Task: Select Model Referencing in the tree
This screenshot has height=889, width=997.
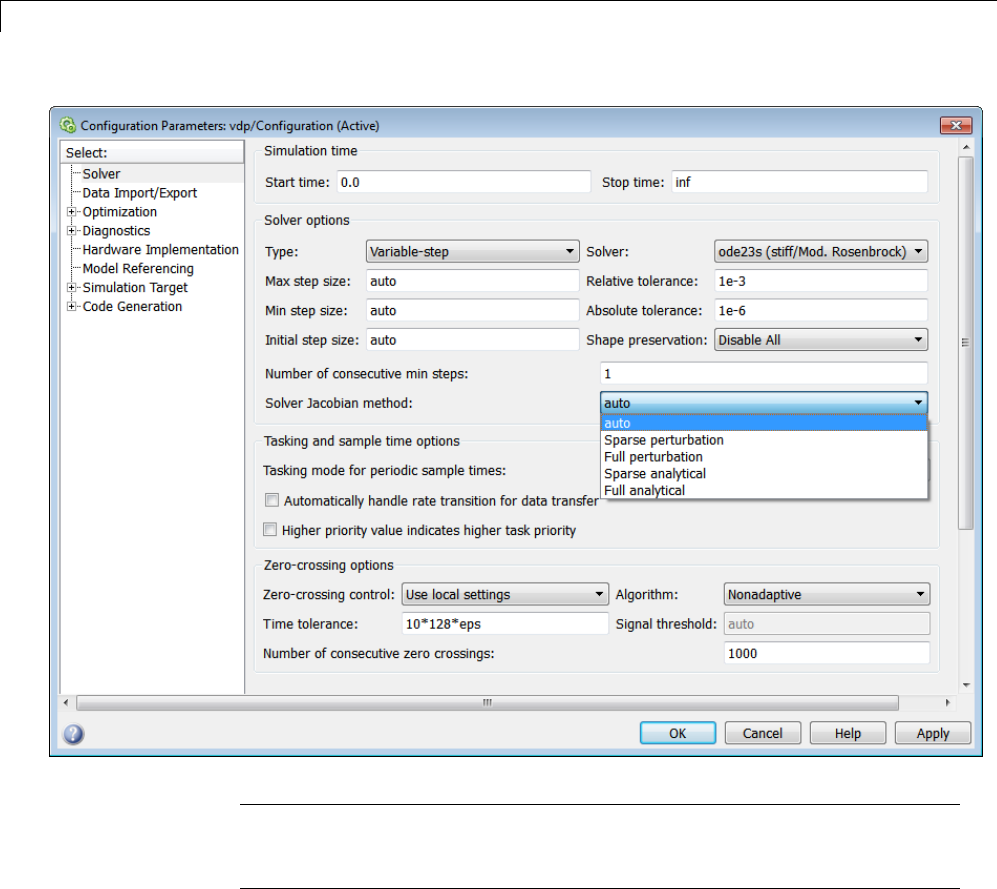Action: (138, 268)
